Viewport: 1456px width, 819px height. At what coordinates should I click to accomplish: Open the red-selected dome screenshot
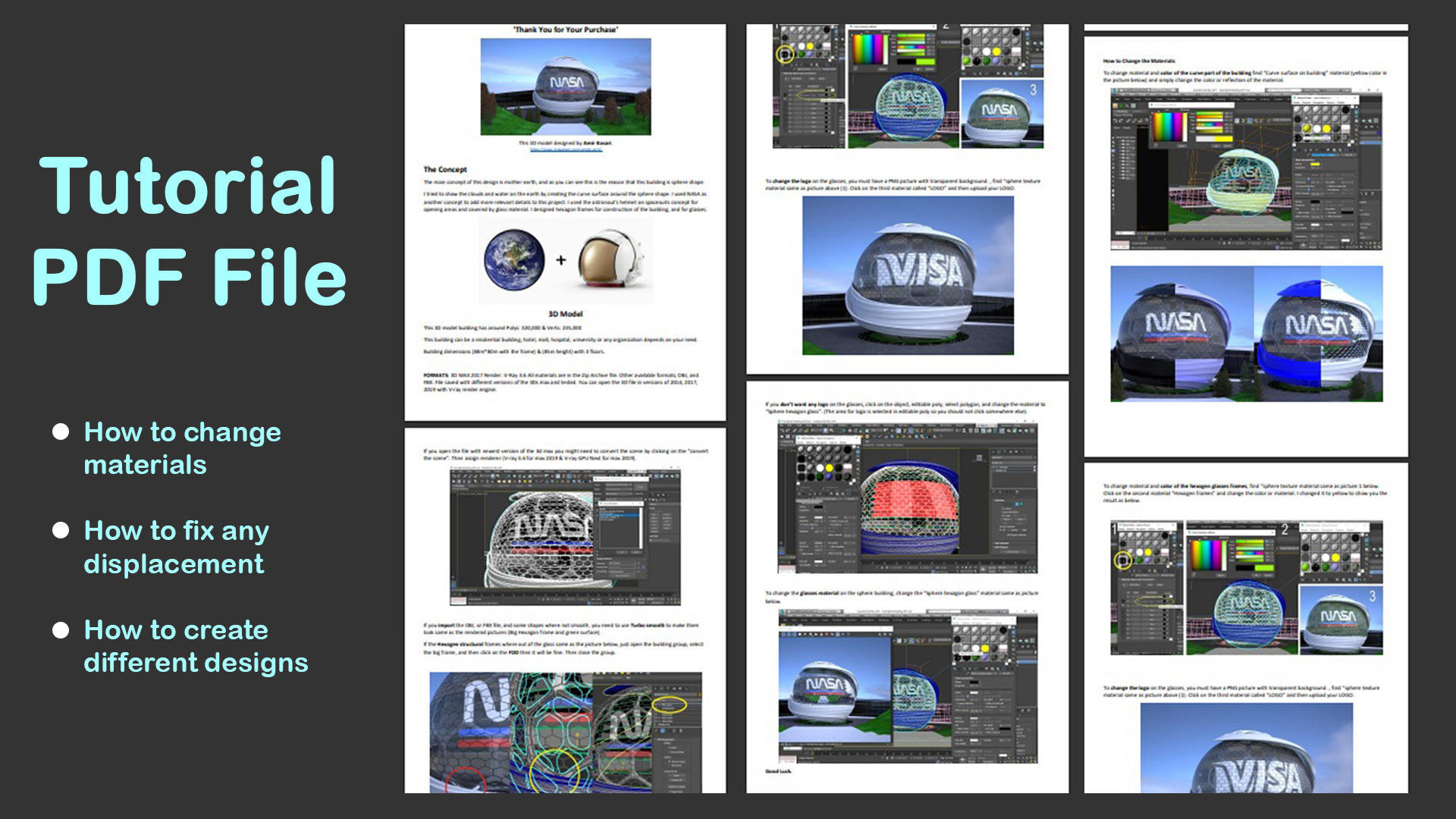[x=908, y=497]
